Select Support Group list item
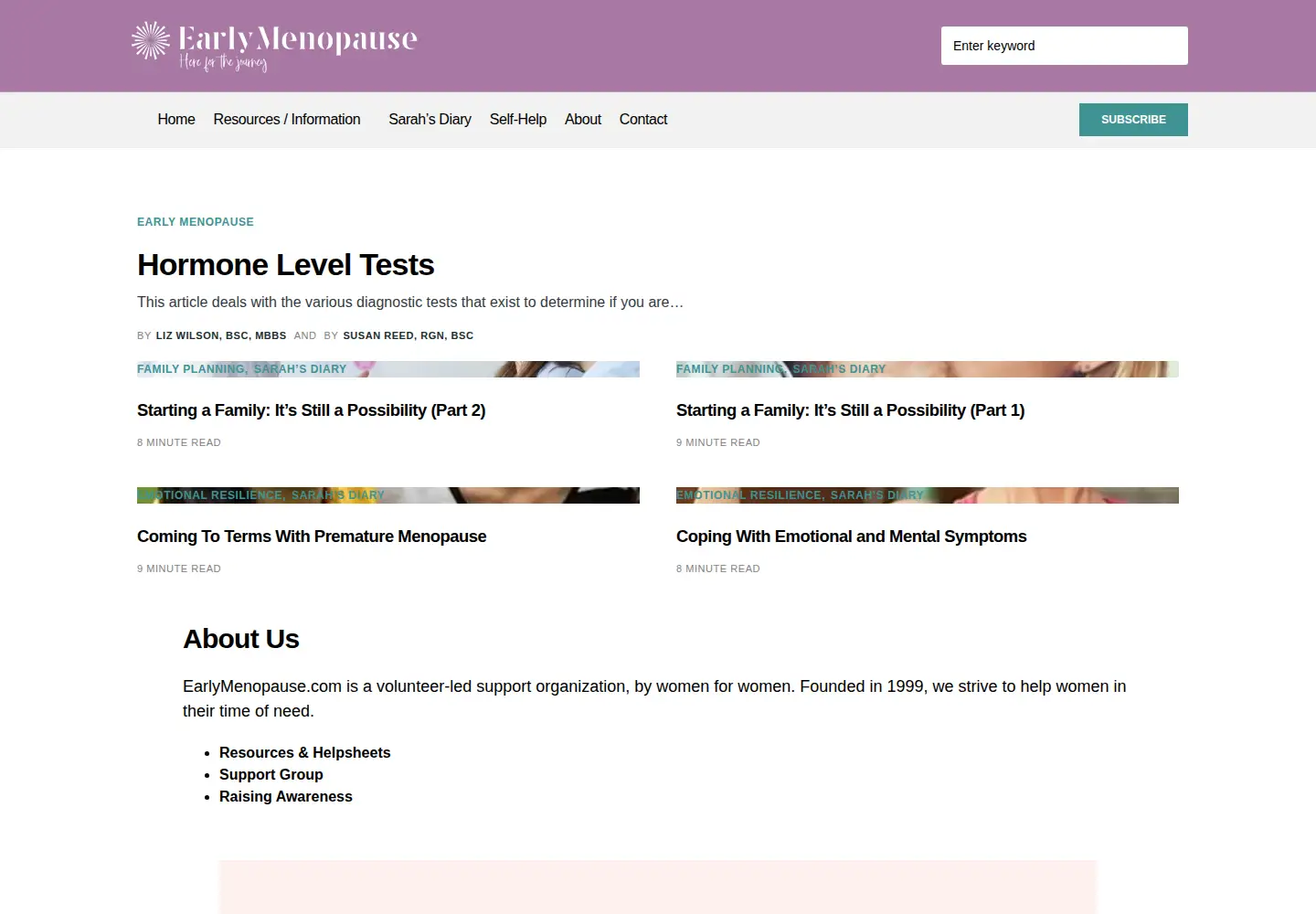Screen dimensions: 1316x914 pyautogui.click(x=271, y=775)
